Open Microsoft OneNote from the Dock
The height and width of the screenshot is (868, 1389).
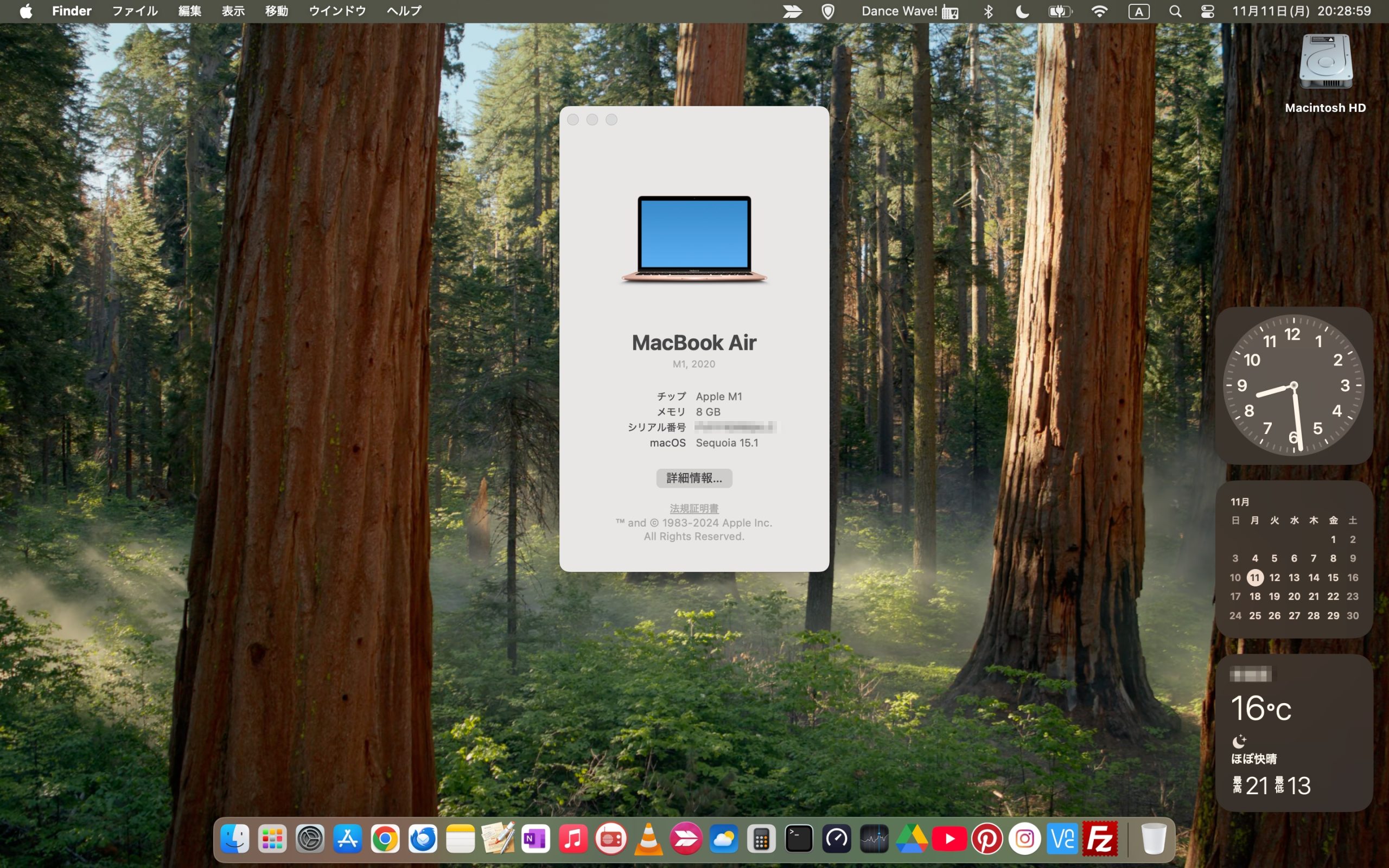(x=536, y=839)
